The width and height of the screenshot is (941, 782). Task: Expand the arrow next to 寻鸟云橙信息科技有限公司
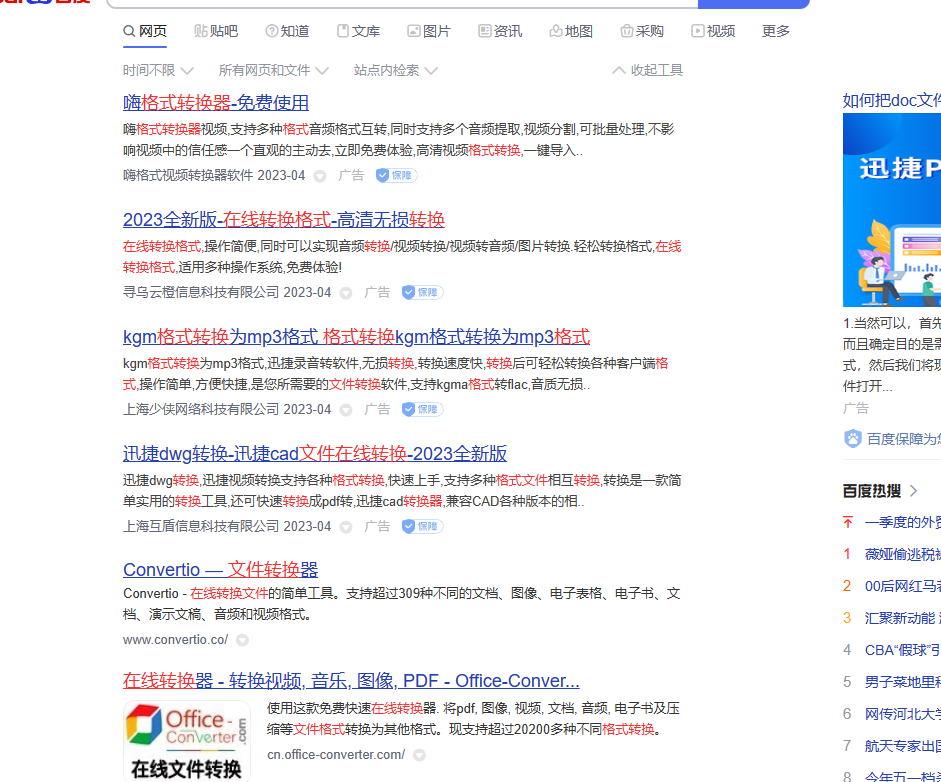tap(346, 293)
